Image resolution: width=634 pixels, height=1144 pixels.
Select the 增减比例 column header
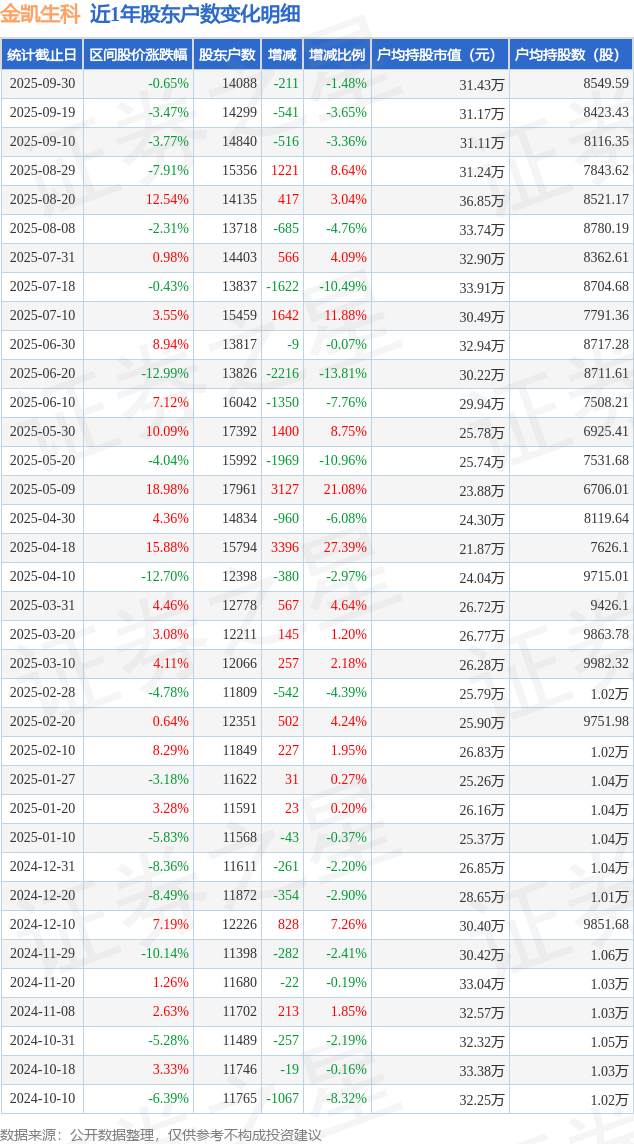point(337,55)
